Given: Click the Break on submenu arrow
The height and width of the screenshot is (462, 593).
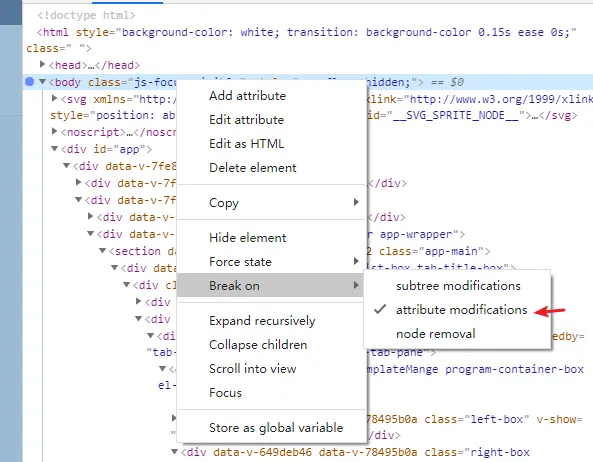Looking at the screenshot, I should click(x=356, y=285).
